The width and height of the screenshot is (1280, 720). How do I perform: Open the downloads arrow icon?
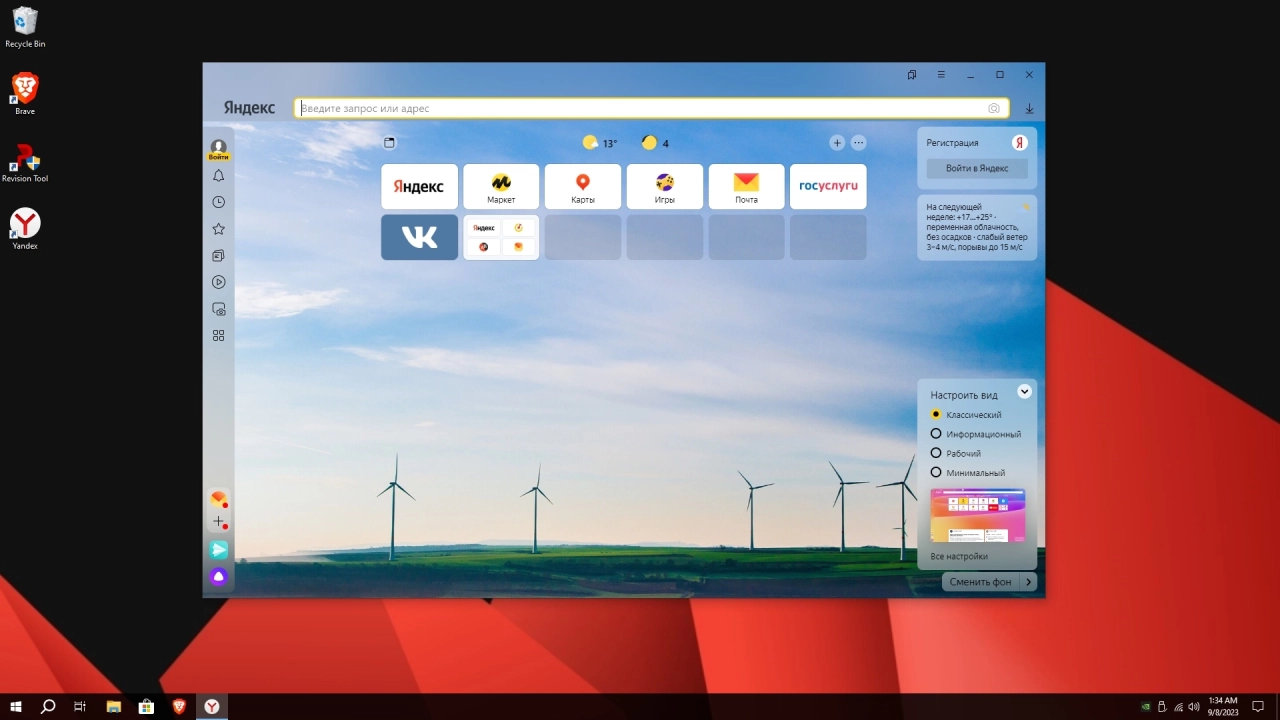pos(1029,108)
